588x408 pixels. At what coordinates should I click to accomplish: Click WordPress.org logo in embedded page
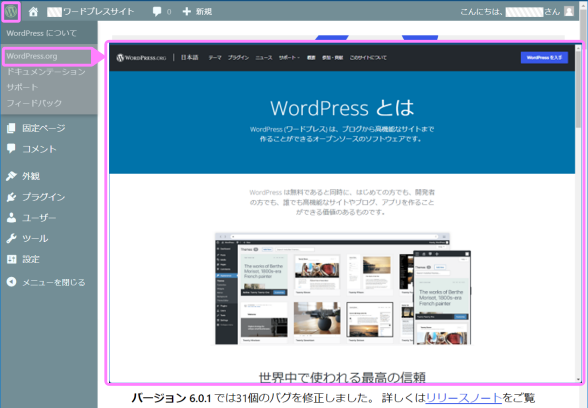141,58
